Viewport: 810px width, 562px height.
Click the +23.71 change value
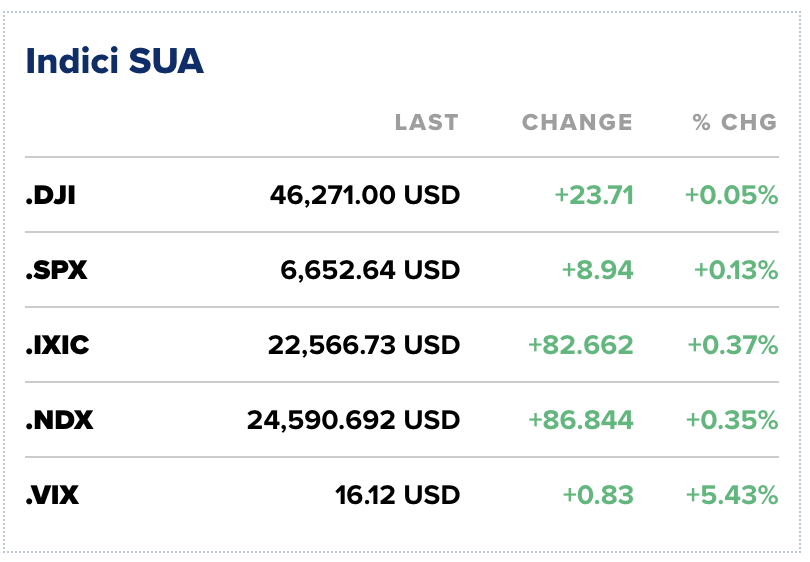coord(594,195)
